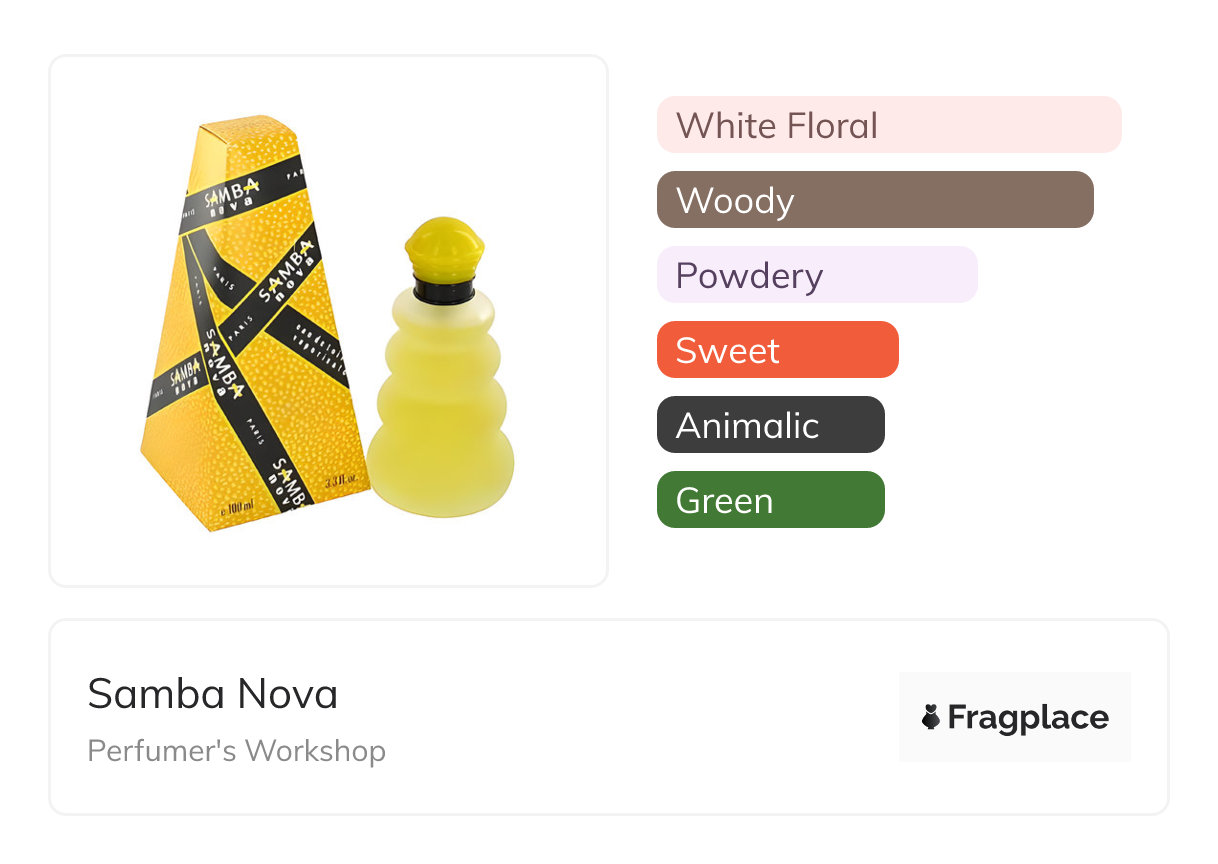Select the White Floral accord bar

point(888,125)
